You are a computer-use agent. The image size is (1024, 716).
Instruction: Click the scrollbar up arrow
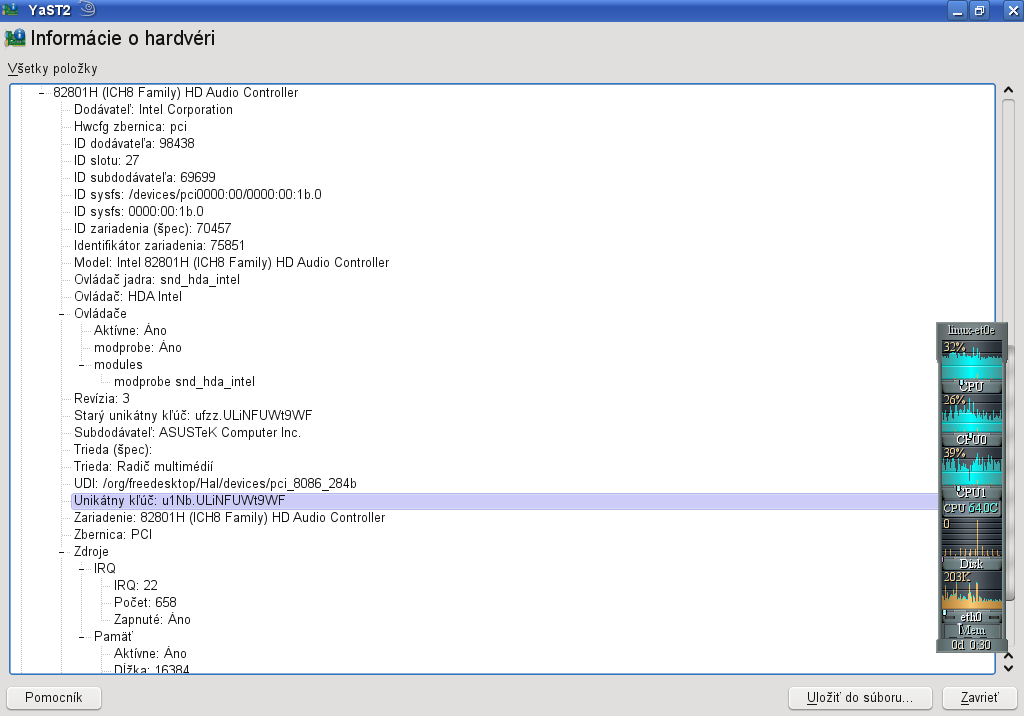[1008, 90]
